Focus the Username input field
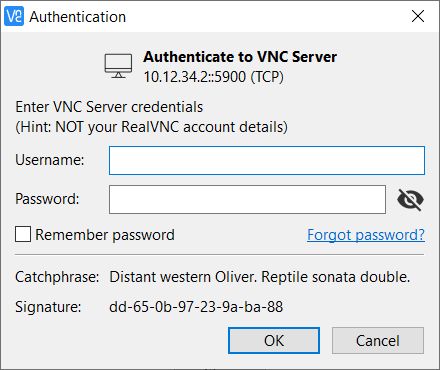This screenshot has width=440, height=370. [267, 160]
